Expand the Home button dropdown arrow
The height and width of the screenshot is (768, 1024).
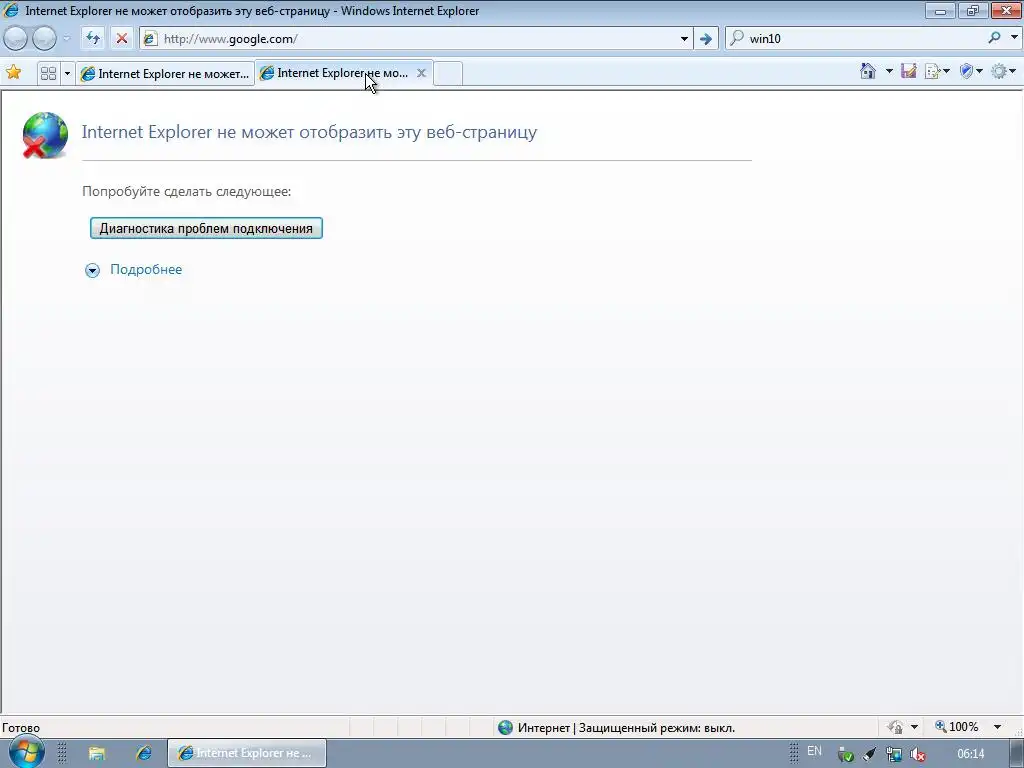[x=889, y=71]
